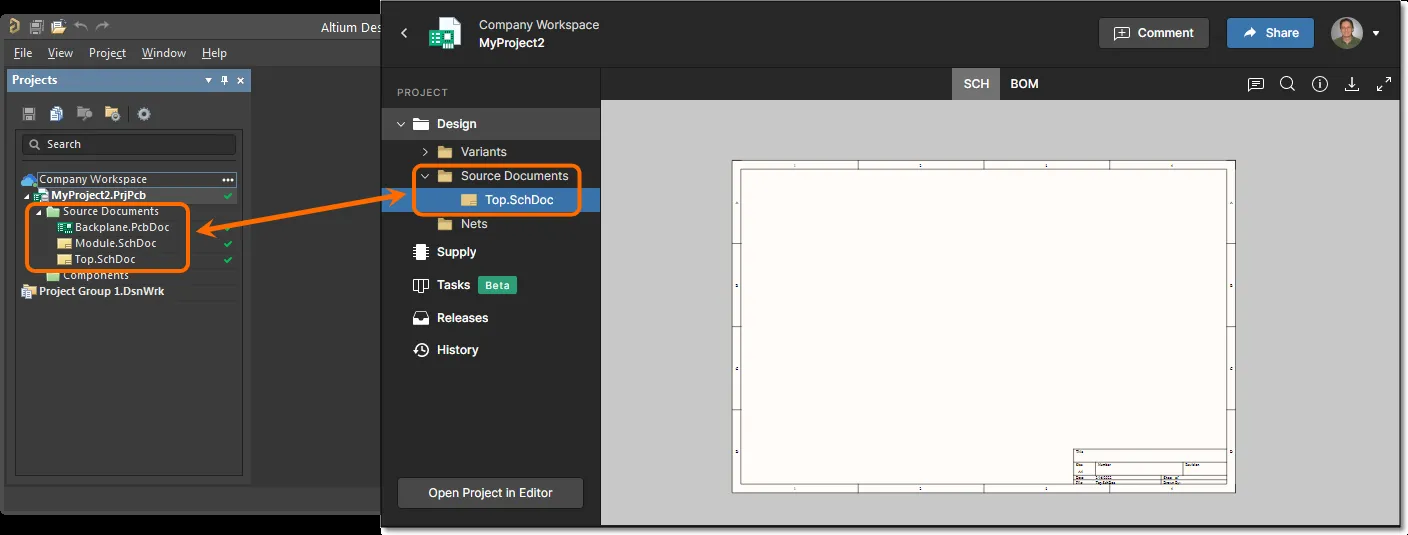Open user account dropdown arrow
The width and height of the screenshot is (1408, 535).
tap(1376, 34)
